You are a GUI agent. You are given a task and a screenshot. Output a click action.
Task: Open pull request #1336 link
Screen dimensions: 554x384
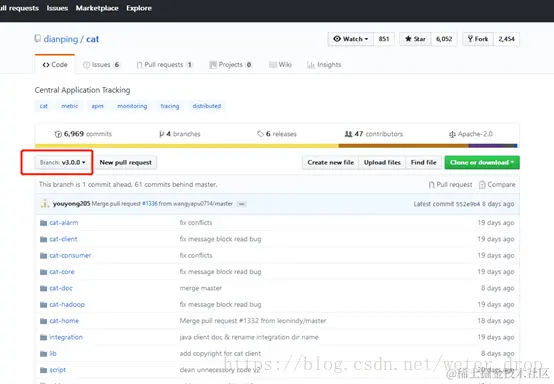[150, 204]
